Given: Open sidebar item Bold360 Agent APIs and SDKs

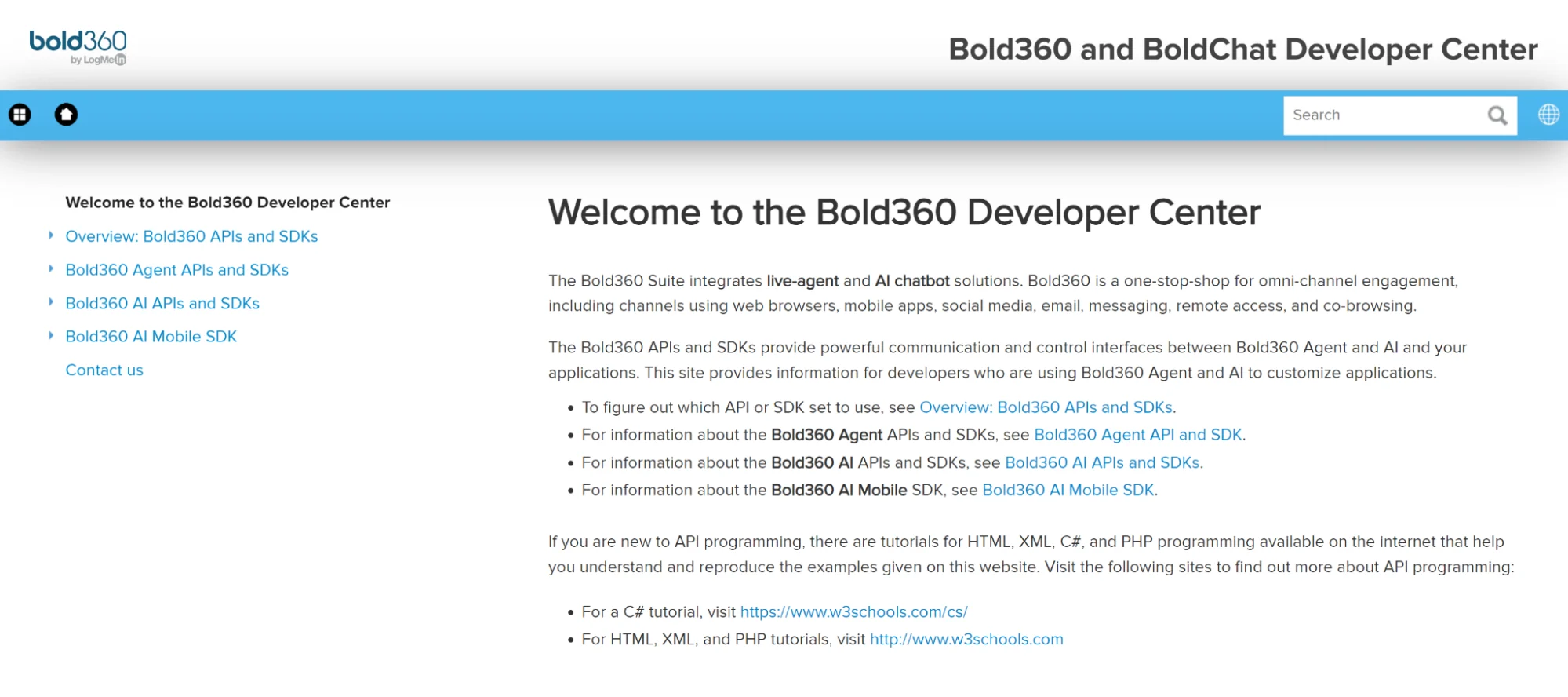Looking at the screenshot, I should (176, 270).
